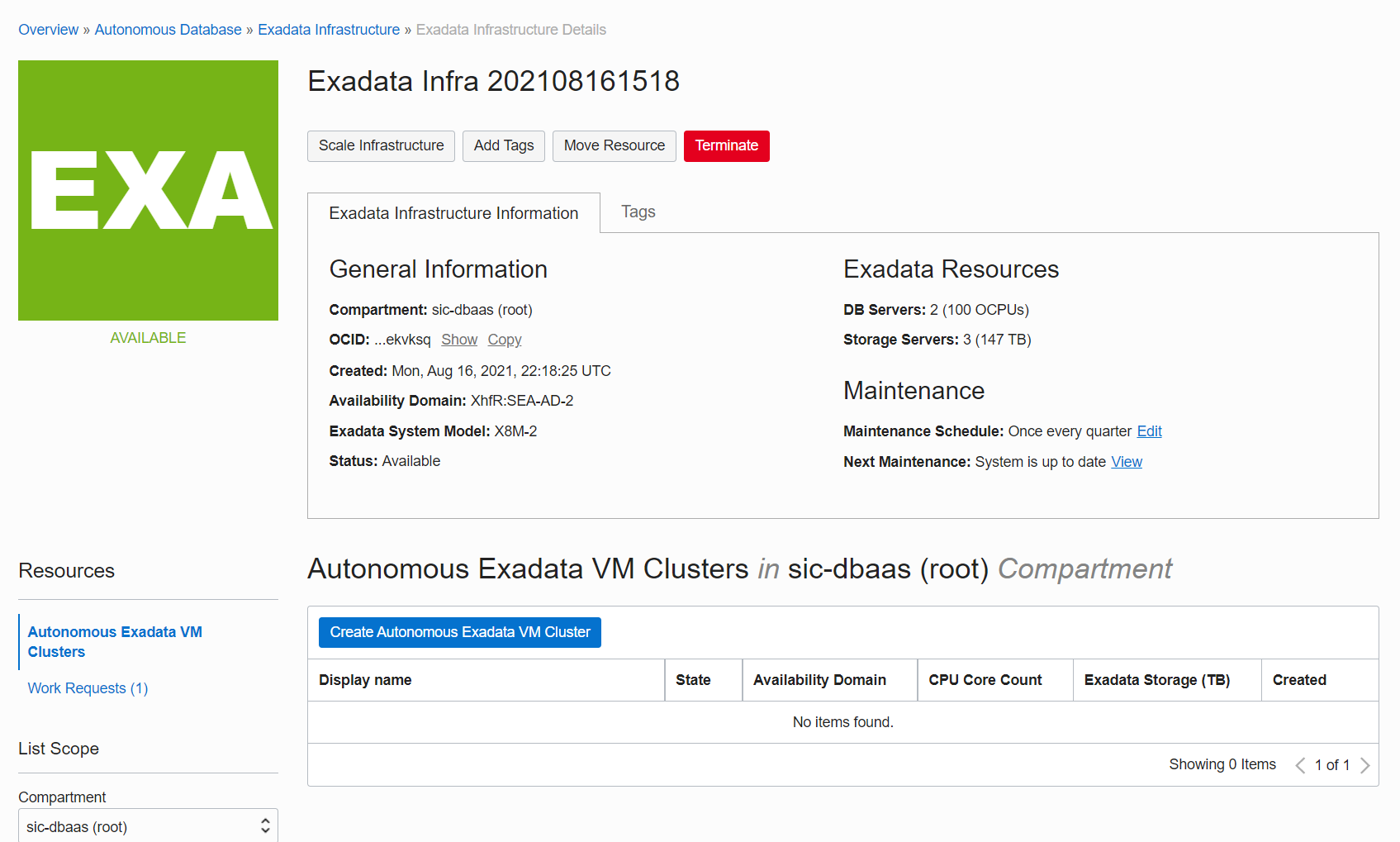Click the Add Tags button
Viewport: 1400px width, 842px height.
[504, 146]
